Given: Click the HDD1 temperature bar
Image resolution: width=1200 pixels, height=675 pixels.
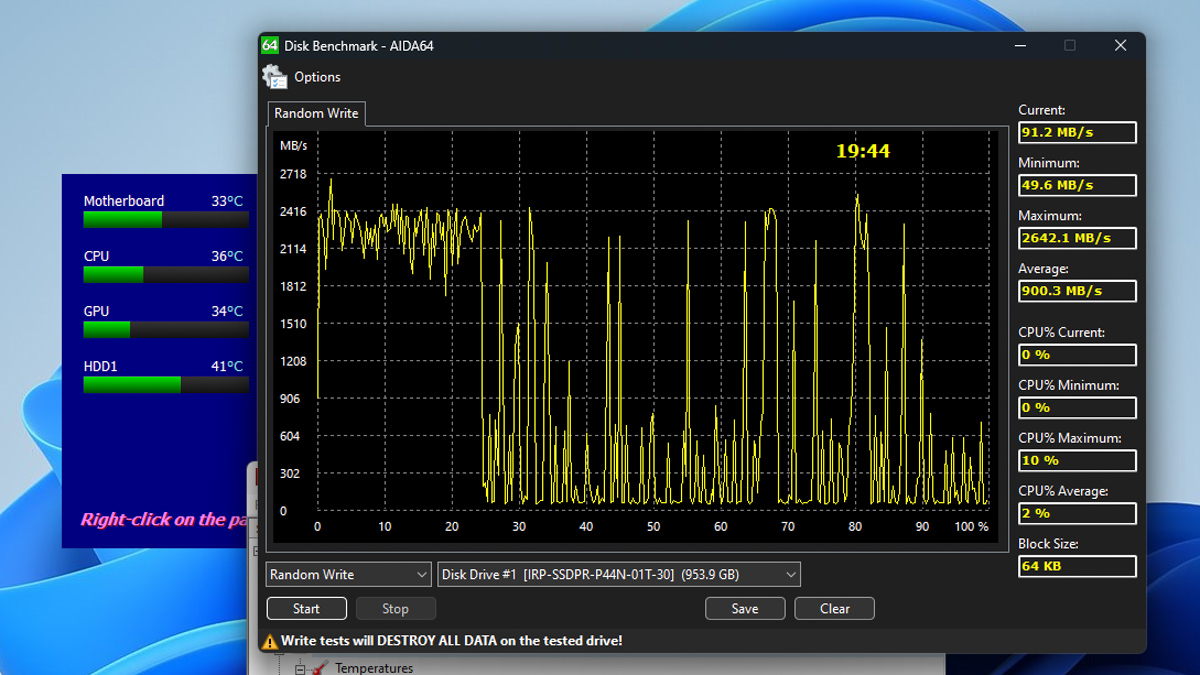Looking at the screenshot, I should coord(166,385).
